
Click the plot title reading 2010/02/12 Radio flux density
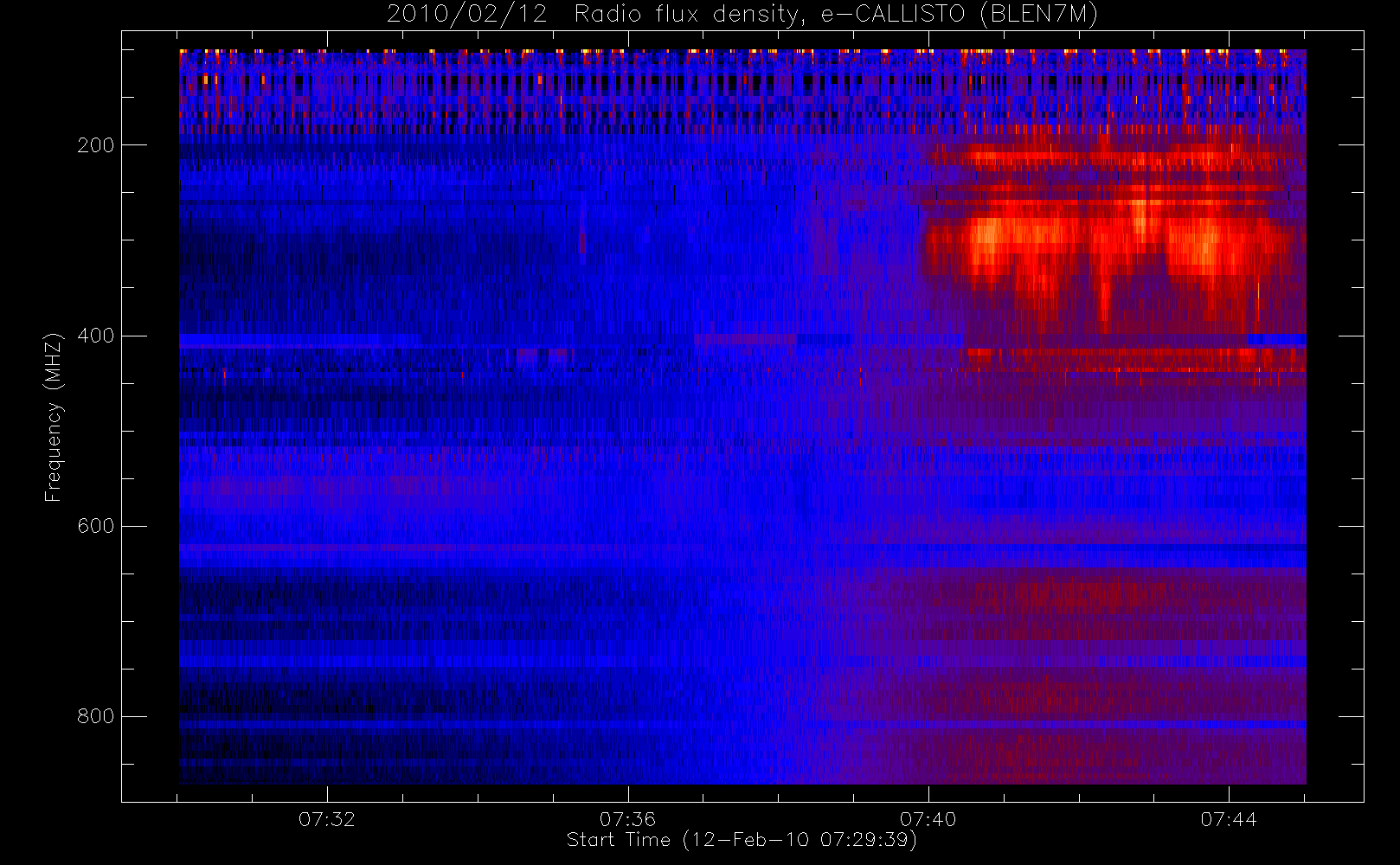742,15
